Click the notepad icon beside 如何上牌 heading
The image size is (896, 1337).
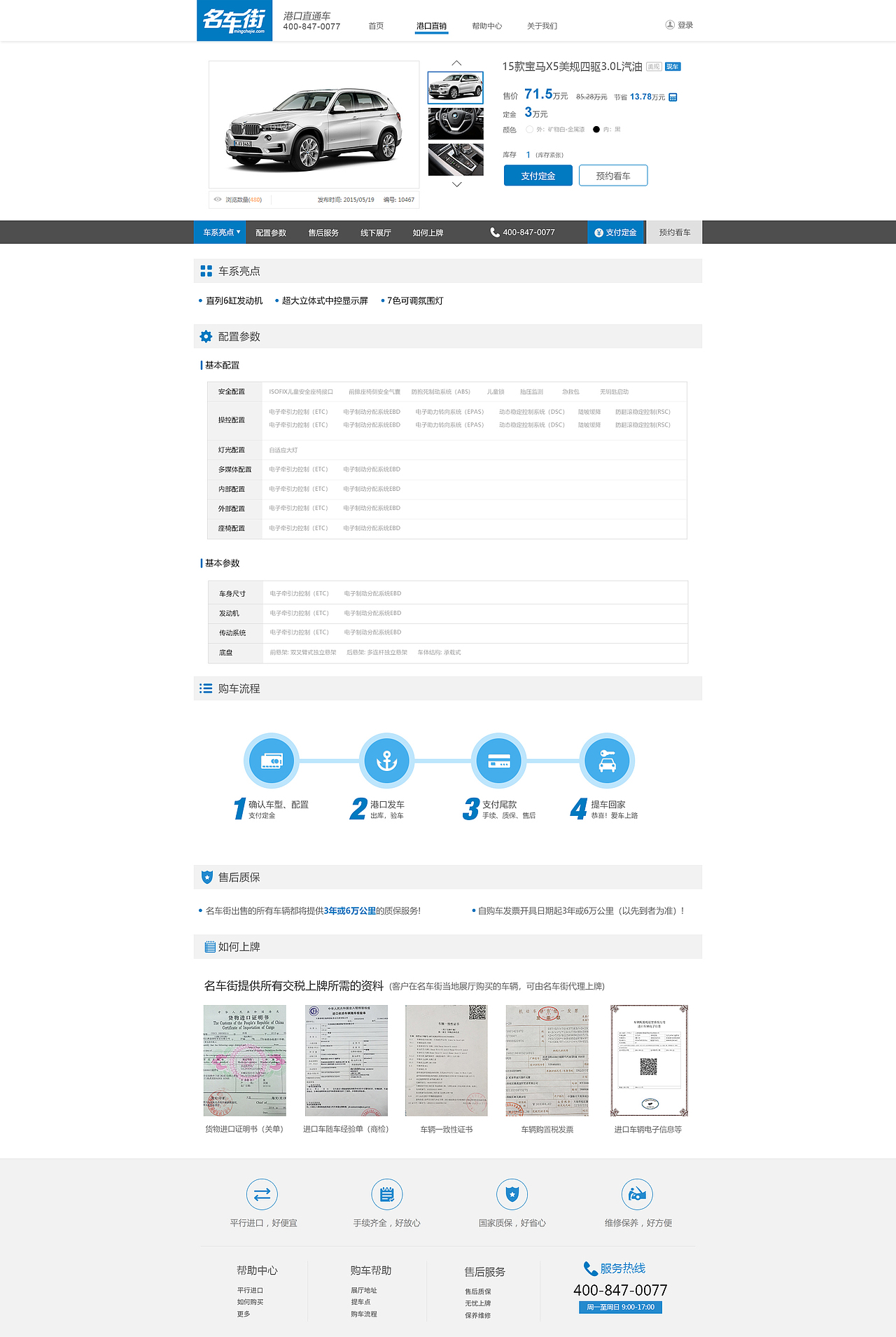(x=209, y=947)
